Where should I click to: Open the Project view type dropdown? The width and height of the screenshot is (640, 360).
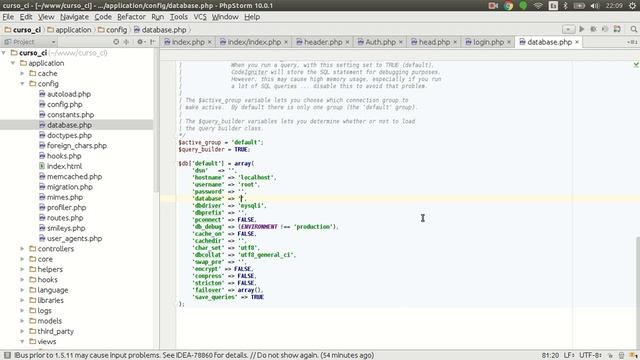tap(53, 42)
